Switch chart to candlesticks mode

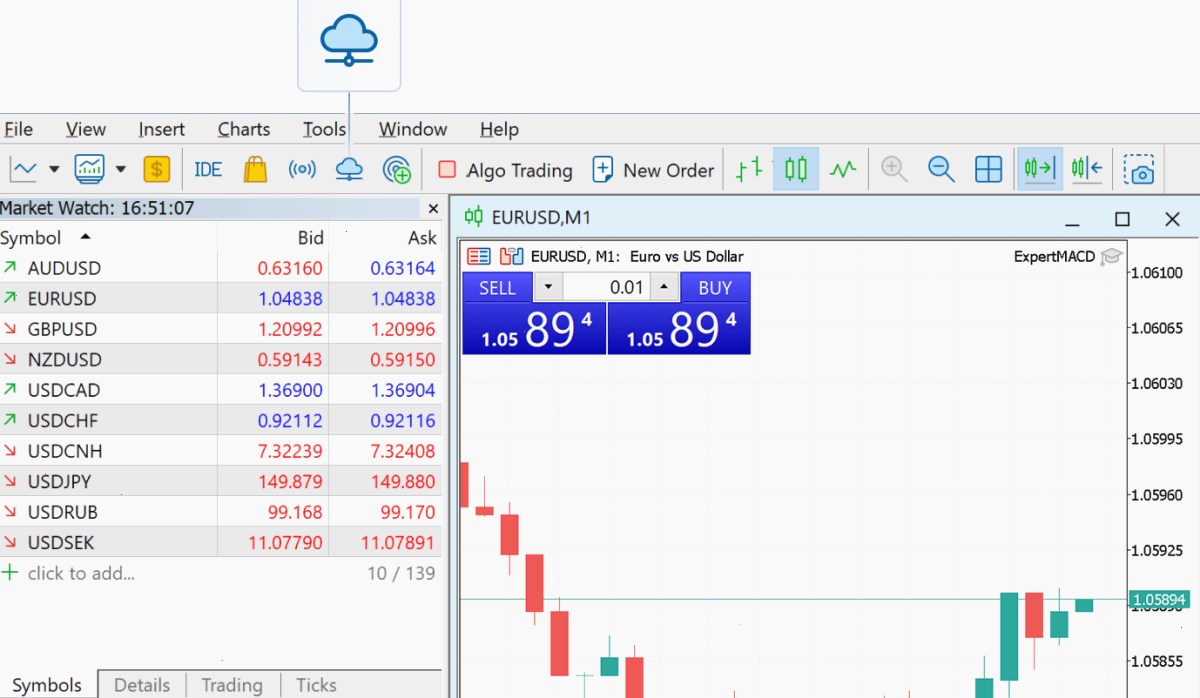[796, 169]
